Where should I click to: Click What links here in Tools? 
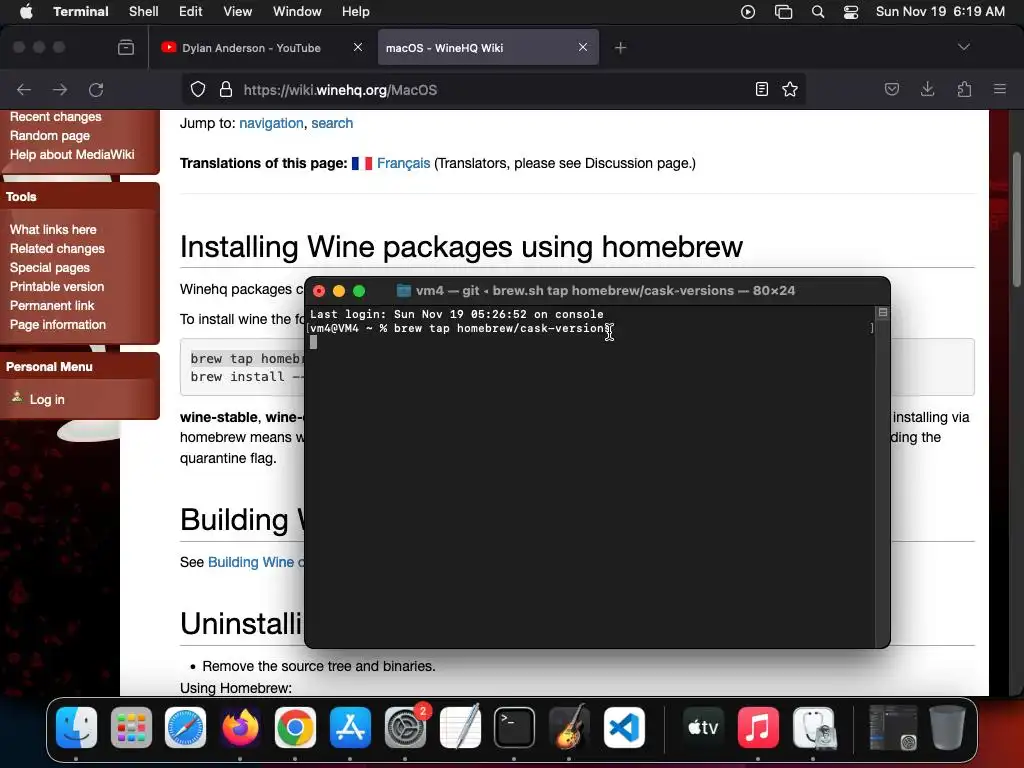[x=53, y=230]
